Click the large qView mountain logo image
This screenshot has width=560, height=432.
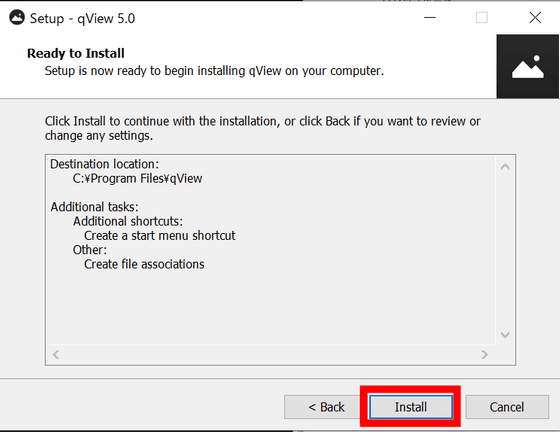click(528, 66)
